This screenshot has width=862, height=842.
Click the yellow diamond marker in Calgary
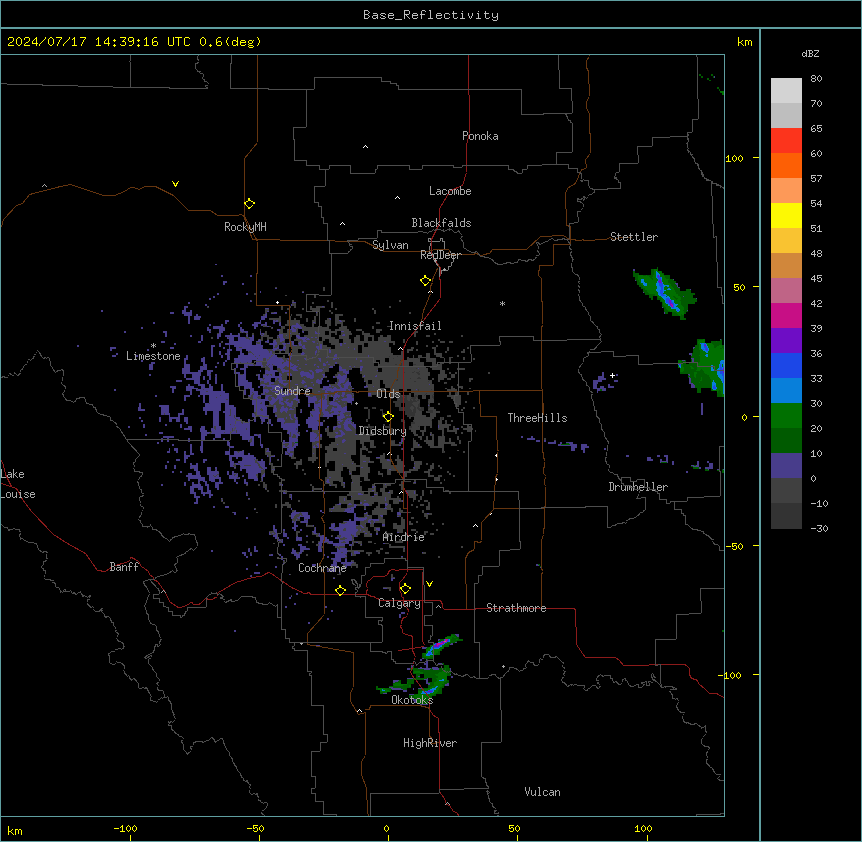coord(405,589)
